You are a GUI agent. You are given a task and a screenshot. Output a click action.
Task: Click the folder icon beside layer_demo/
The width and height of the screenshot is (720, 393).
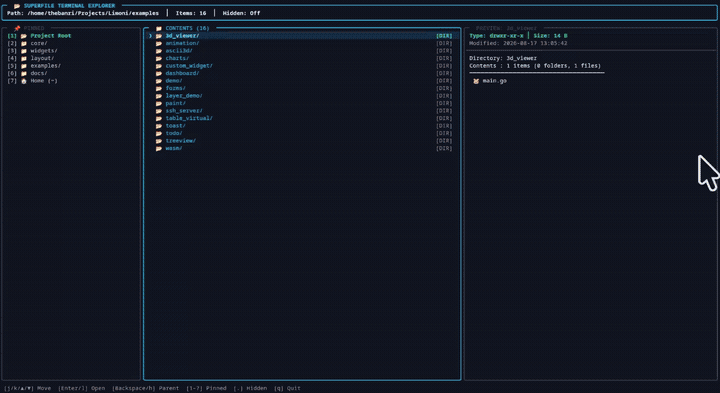[159, 96]
